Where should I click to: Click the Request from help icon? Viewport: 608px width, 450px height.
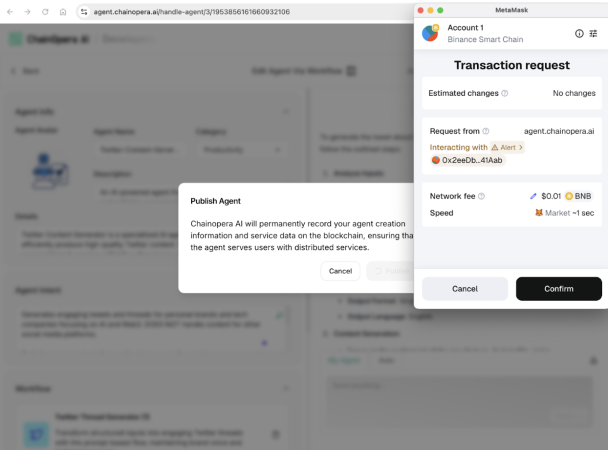486,131
